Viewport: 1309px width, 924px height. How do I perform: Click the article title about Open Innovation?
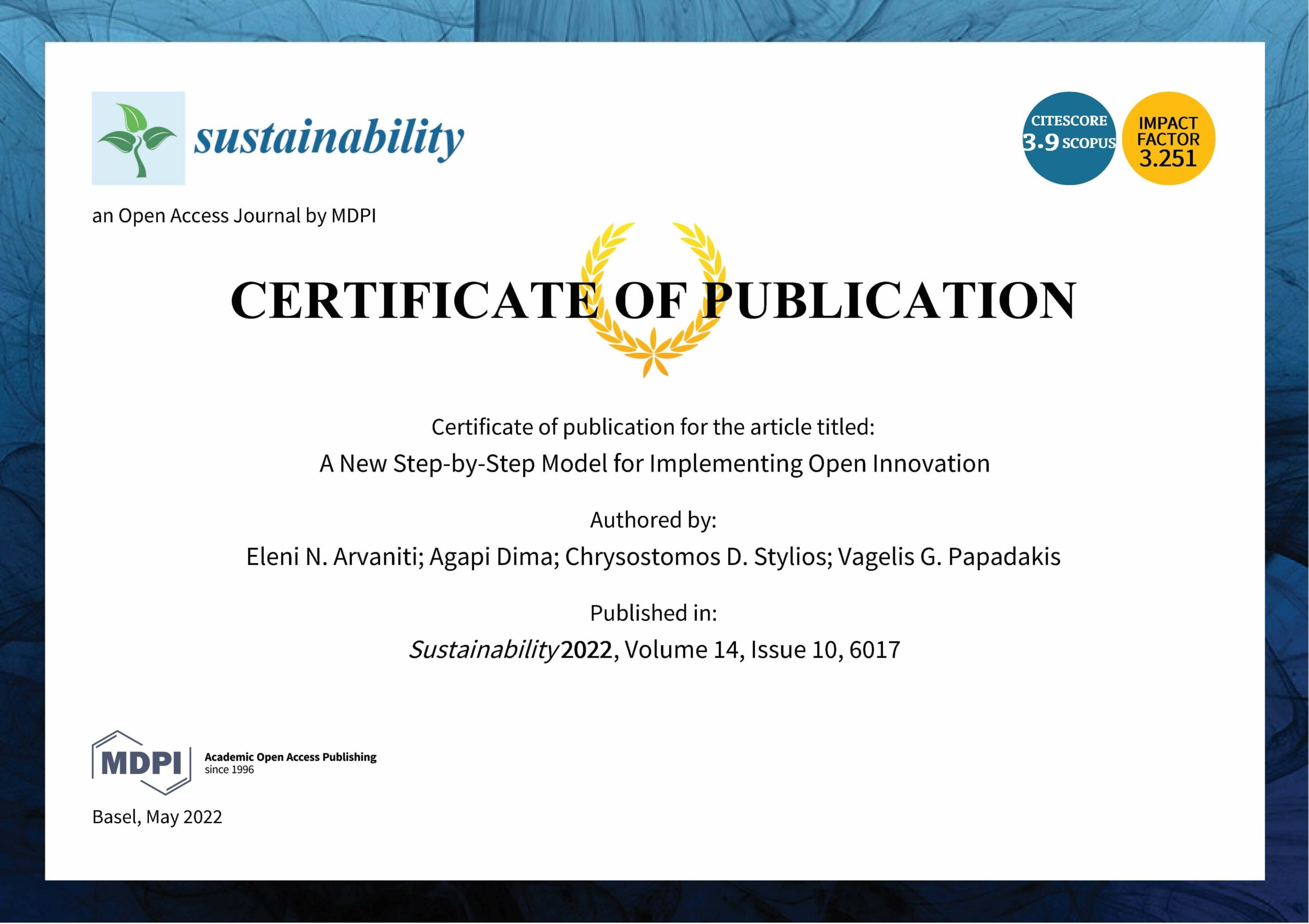click(x=654, y=463)
